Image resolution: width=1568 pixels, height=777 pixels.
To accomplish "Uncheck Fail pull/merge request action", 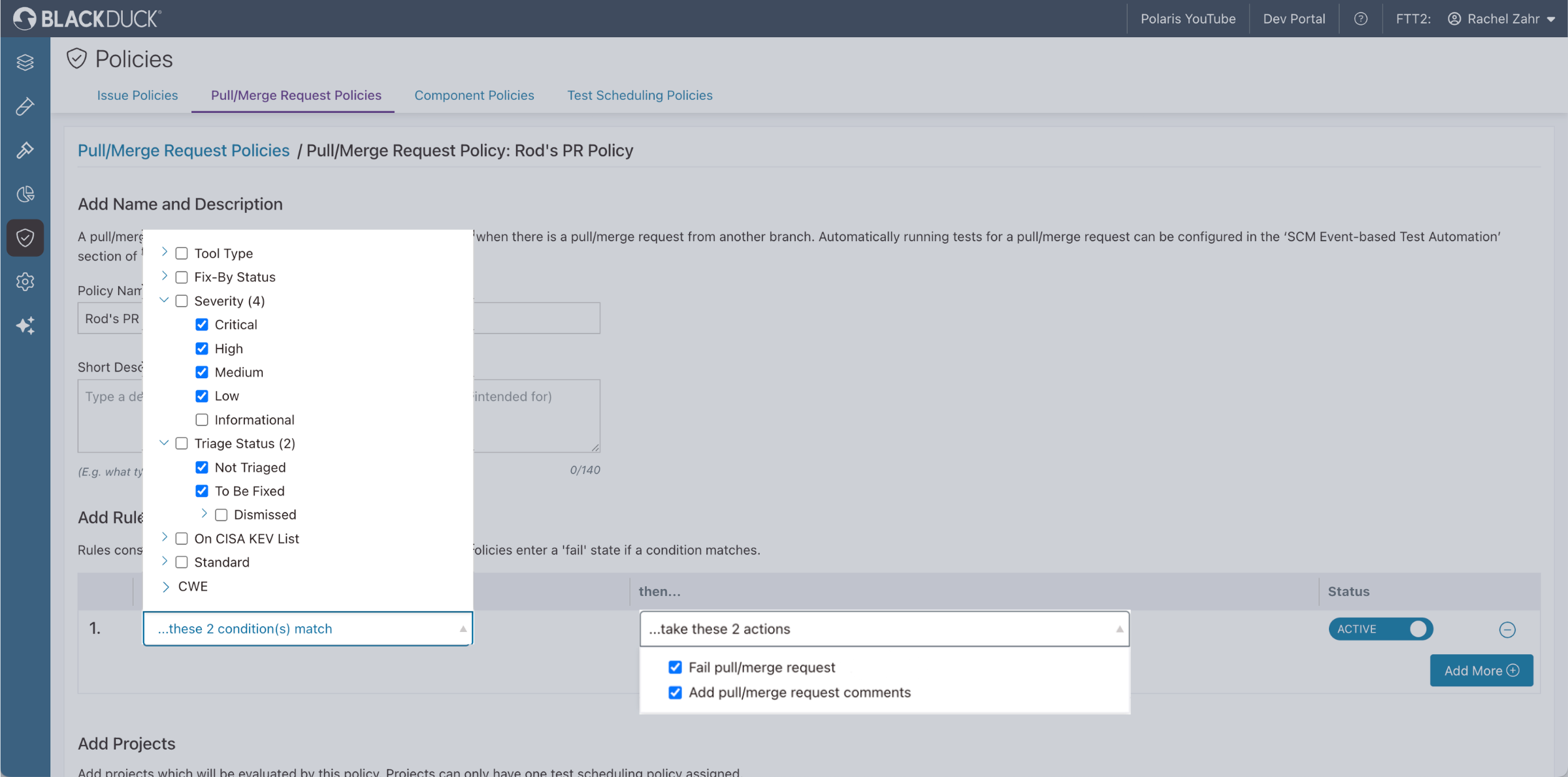I will point(675,667).
